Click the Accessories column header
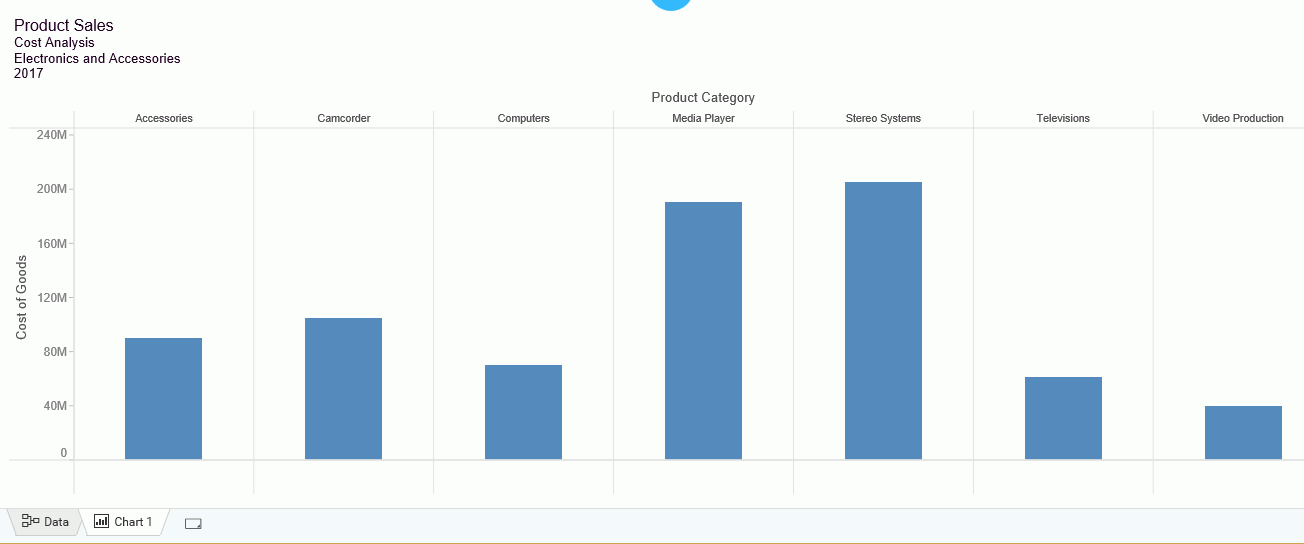 (164, 118)
